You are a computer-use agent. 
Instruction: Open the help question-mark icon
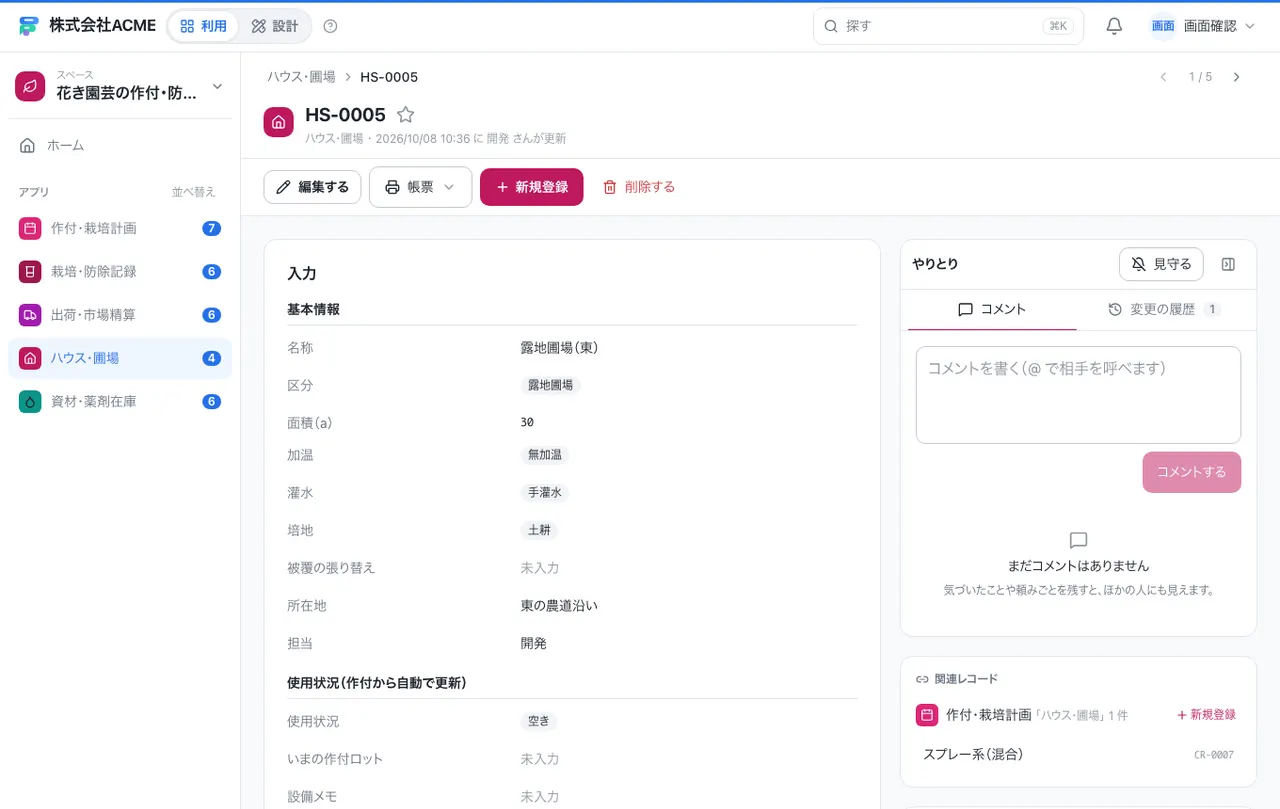[331, 26]
